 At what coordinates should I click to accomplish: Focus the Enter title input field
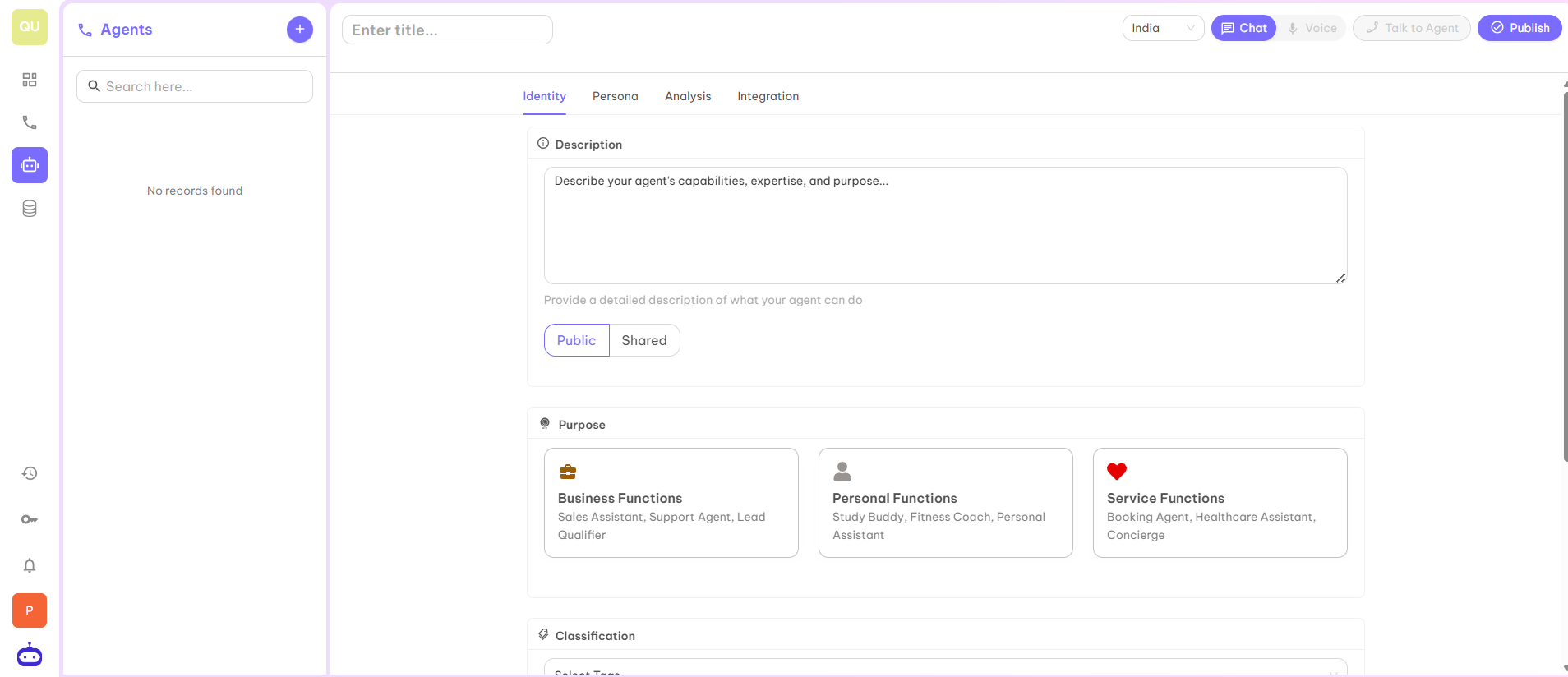pyautogui.click(x=447, y=30)
